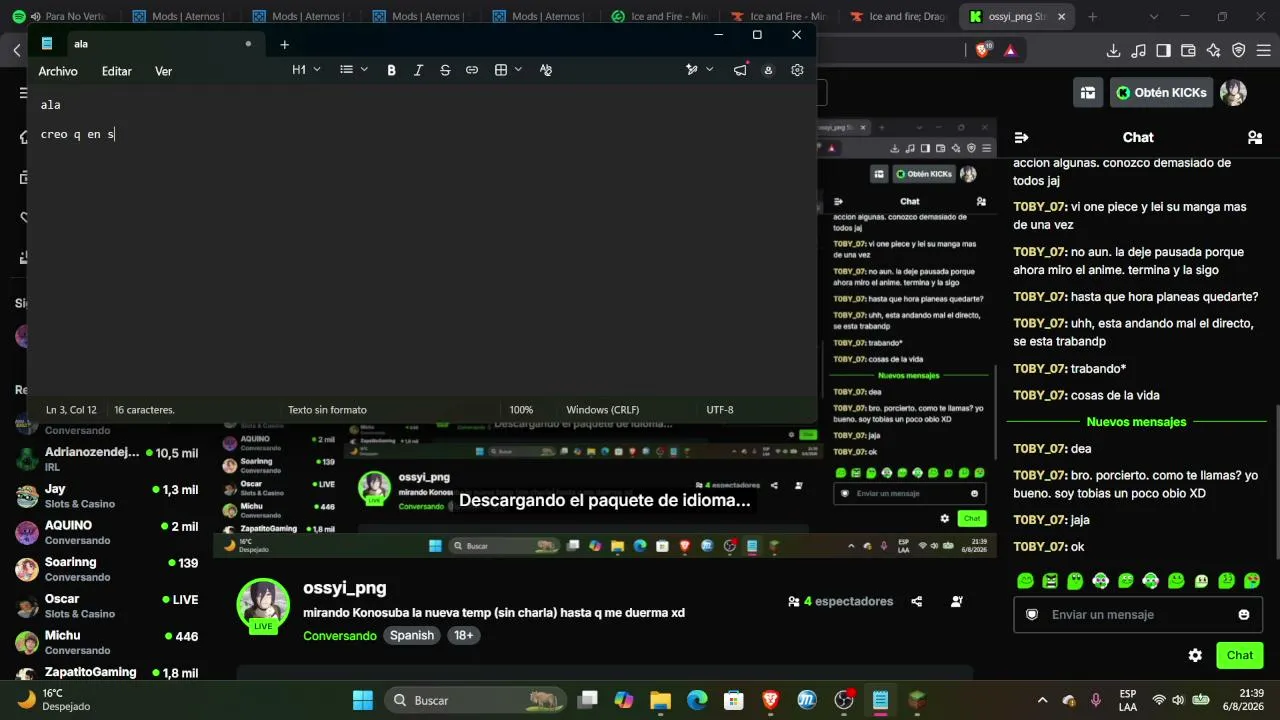
Task: Jump to 'Nuevos mensajes' in chat
Action: 1136,422
